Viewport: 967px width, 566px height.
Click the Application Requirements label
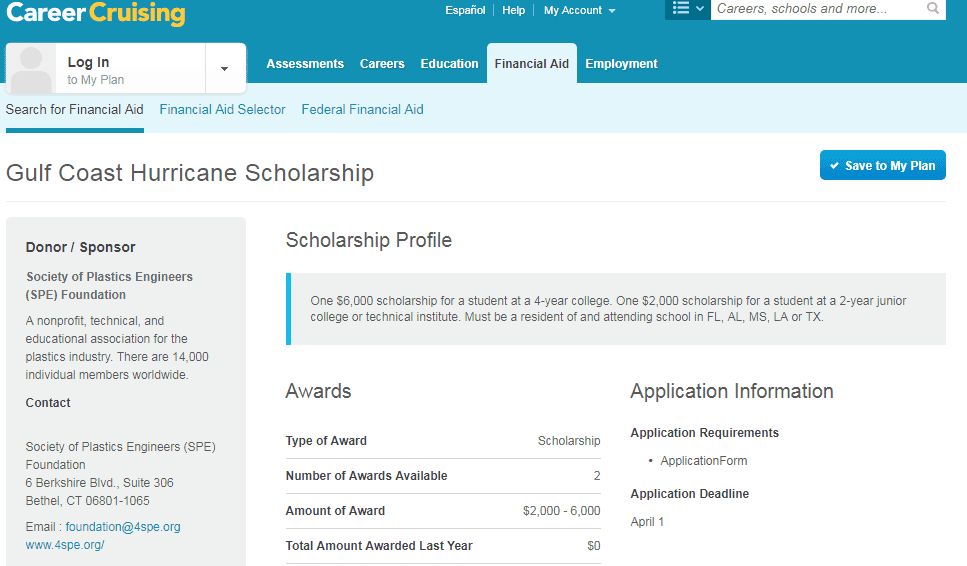[x=704, y=433]
